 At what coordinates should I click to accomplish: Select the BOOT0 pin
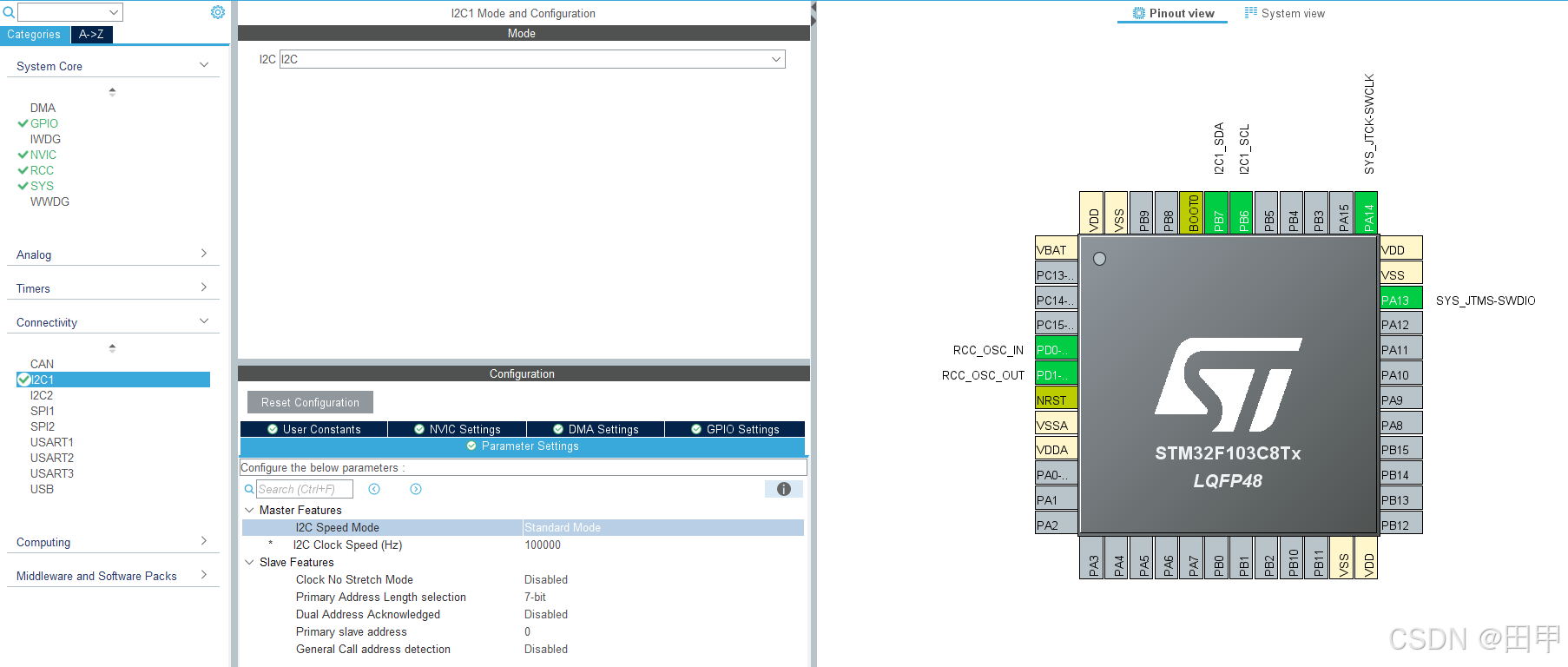point(1193,213)
